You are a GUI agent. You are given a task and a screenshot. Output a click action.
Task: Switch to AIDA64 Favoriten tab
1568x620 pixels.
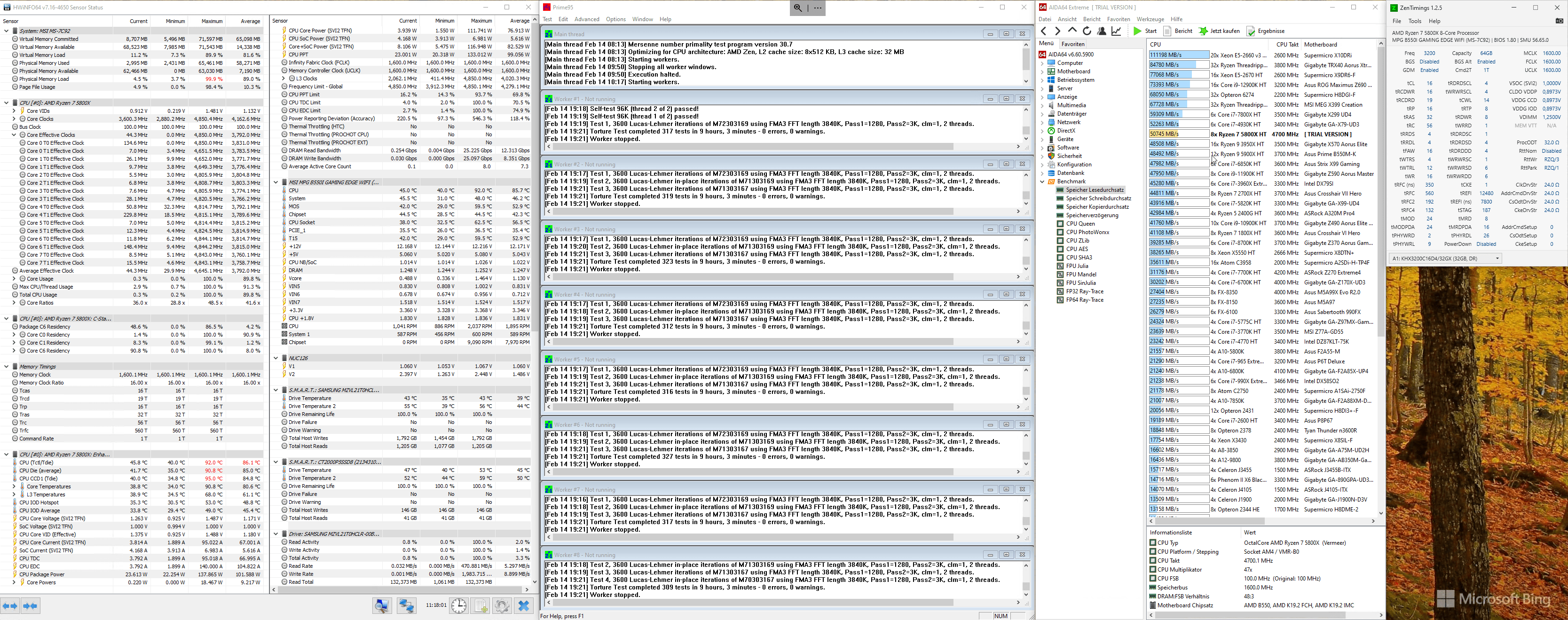[1072, 44]
